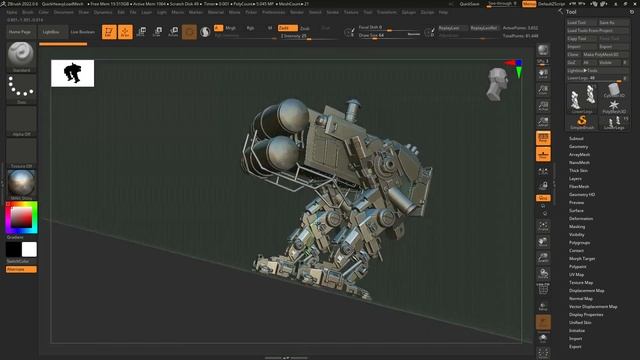Open the Preferences menu
640x360 pixels.
(x=273, y=12)
